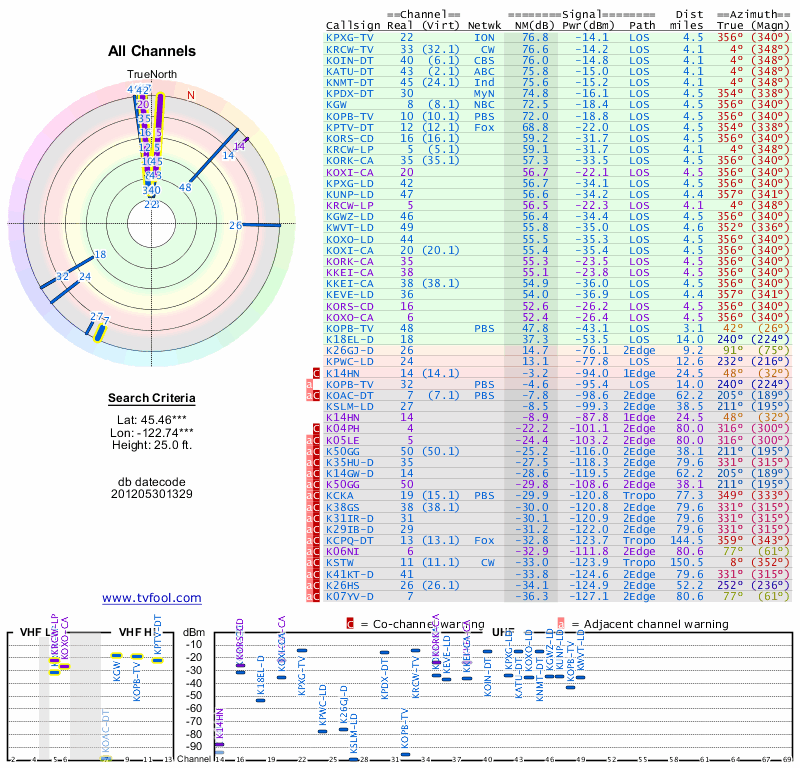Image resolution: width=800 pixels, height=768 pixels.
Task: Click the 'UHF' band label in the chart
Action: point(503,632)
